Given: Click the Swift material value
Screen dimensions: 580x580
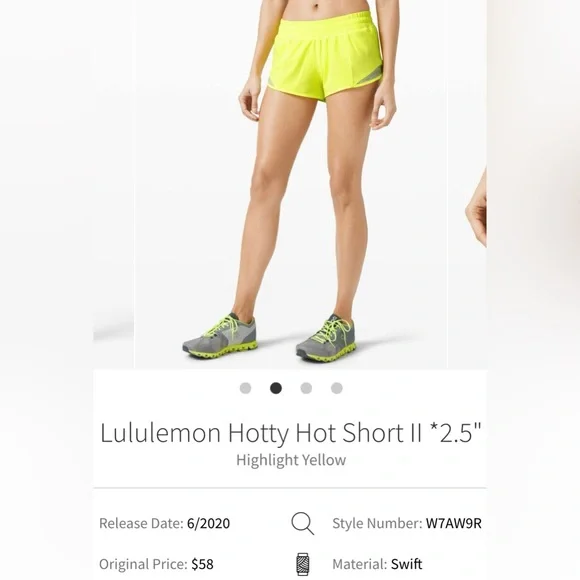Looking at the screenshot, I should pos(407,564).
